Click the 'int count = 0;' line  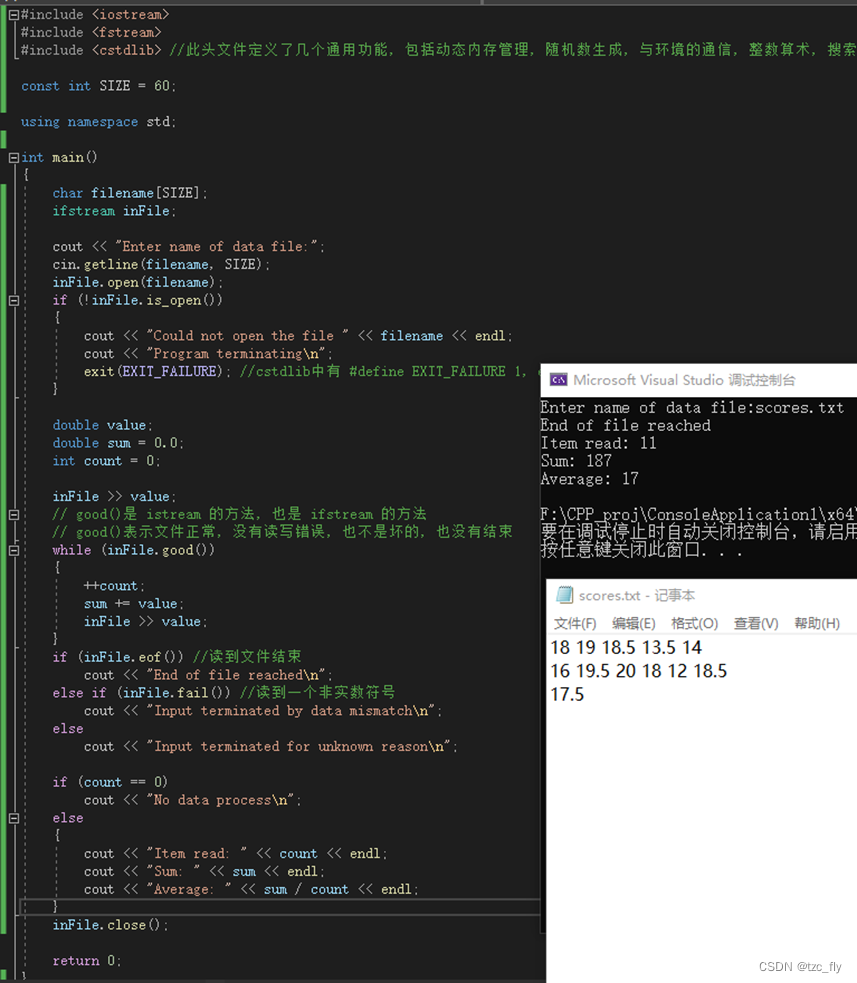pos(106,461)
